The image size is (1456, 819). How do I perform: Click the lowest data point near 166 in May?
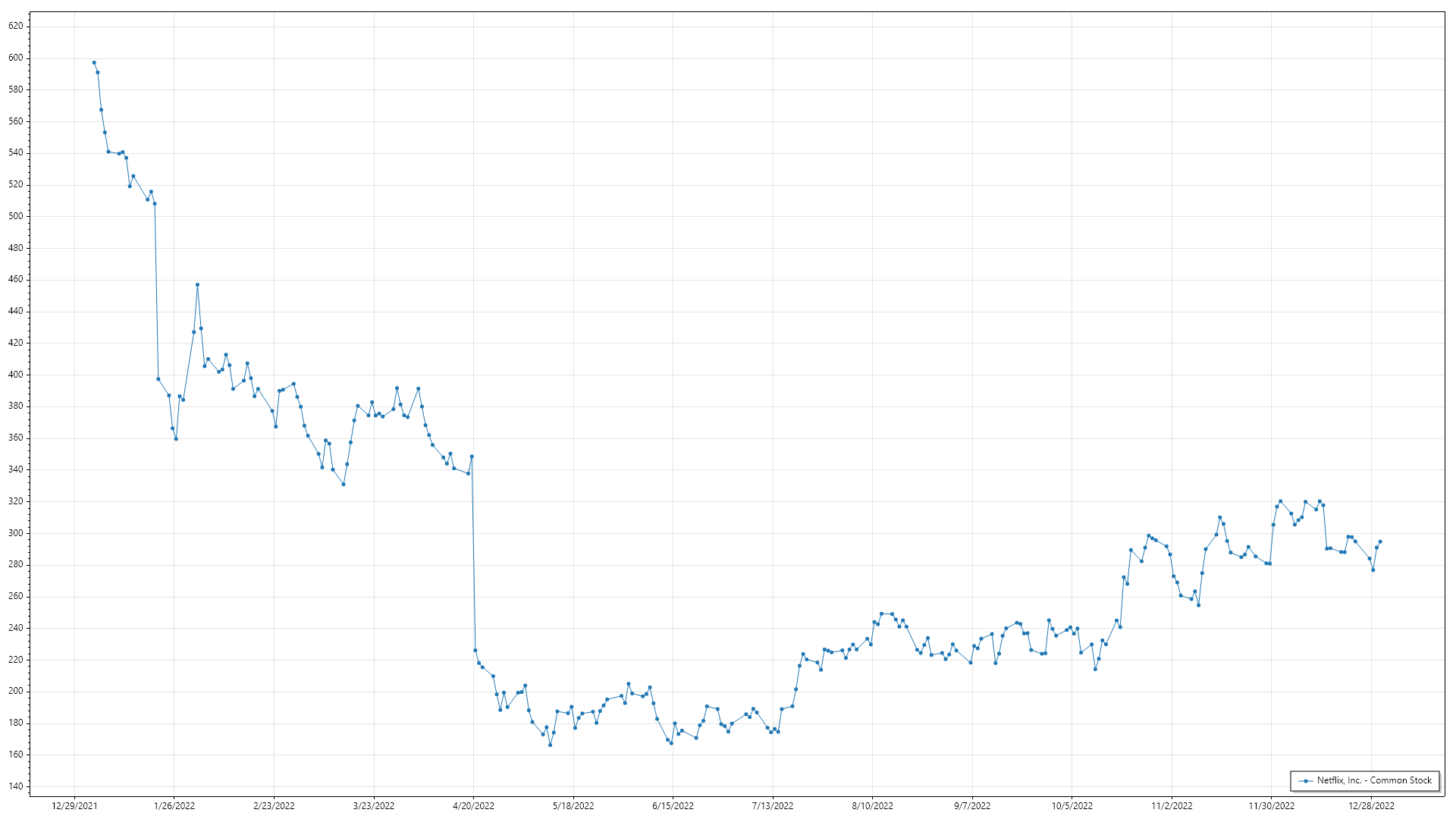tap(551, 745)
